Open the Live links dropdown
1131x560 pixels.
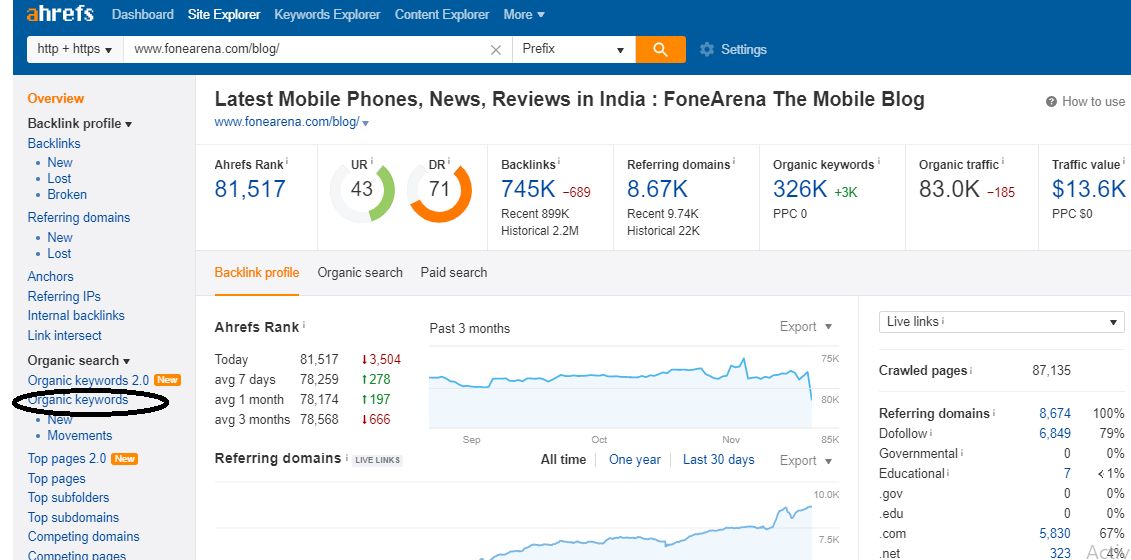click(x=1001, y=322)
